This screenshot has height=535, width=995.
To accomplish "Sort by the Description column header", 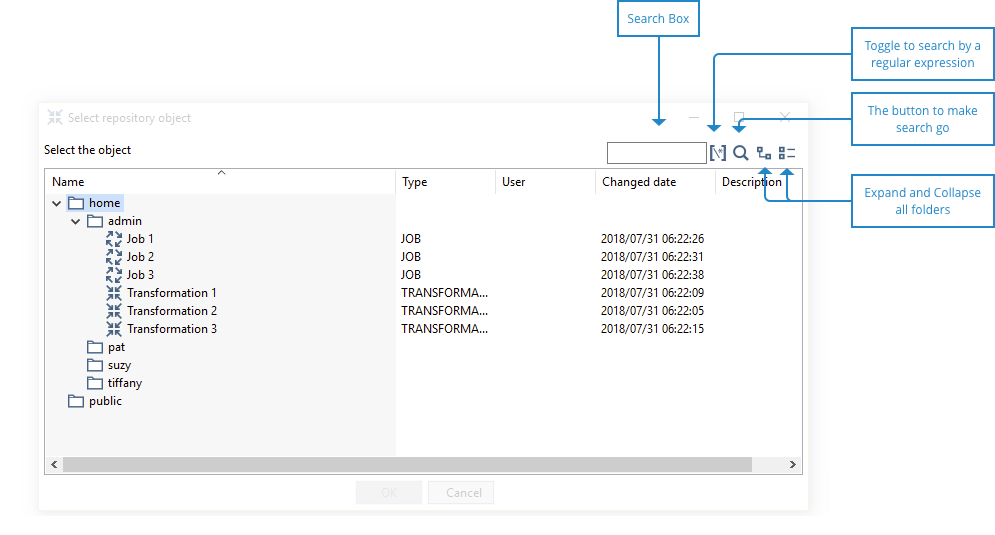I will click(758, 182).
